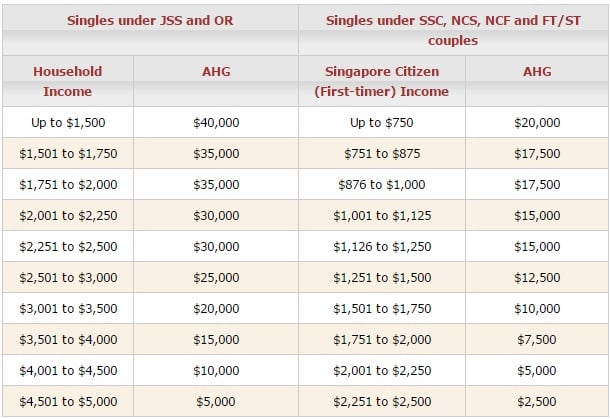Click the $40,000 AHG cell
610x419 pixels.
tap(216, 123)
